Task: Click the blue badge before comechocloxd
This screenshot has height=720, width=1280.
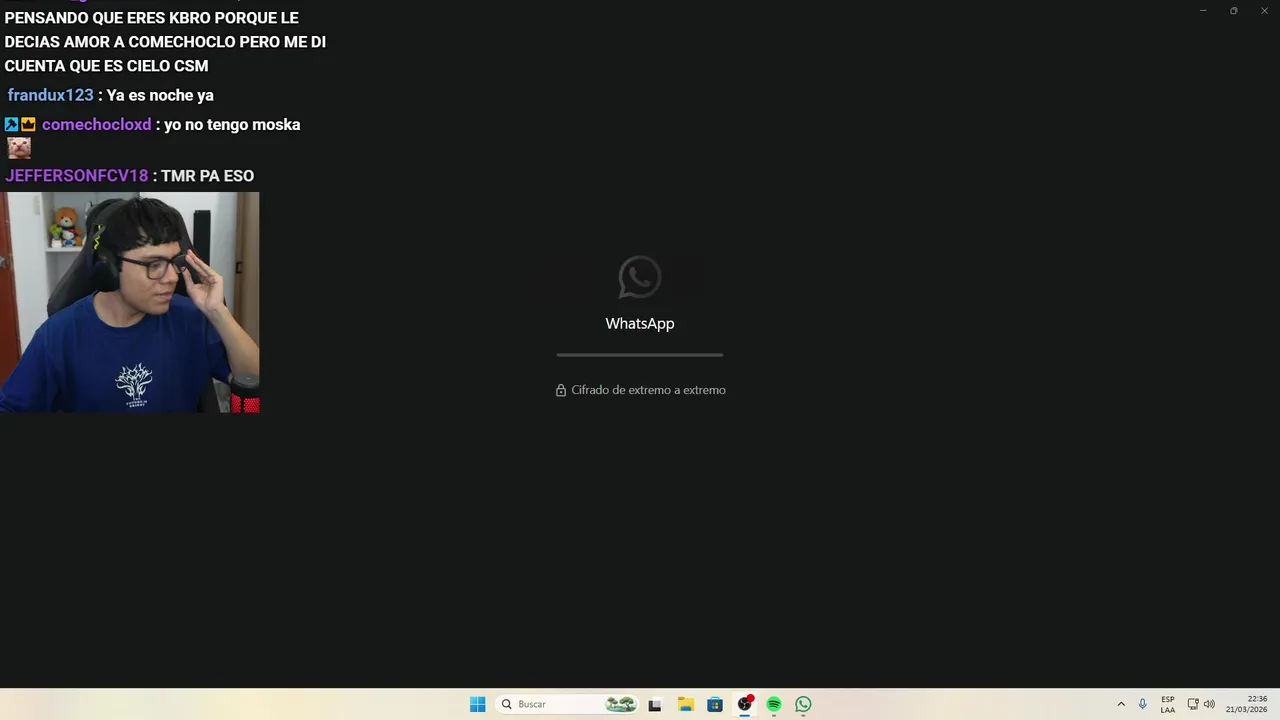Action: pos(12,124)
